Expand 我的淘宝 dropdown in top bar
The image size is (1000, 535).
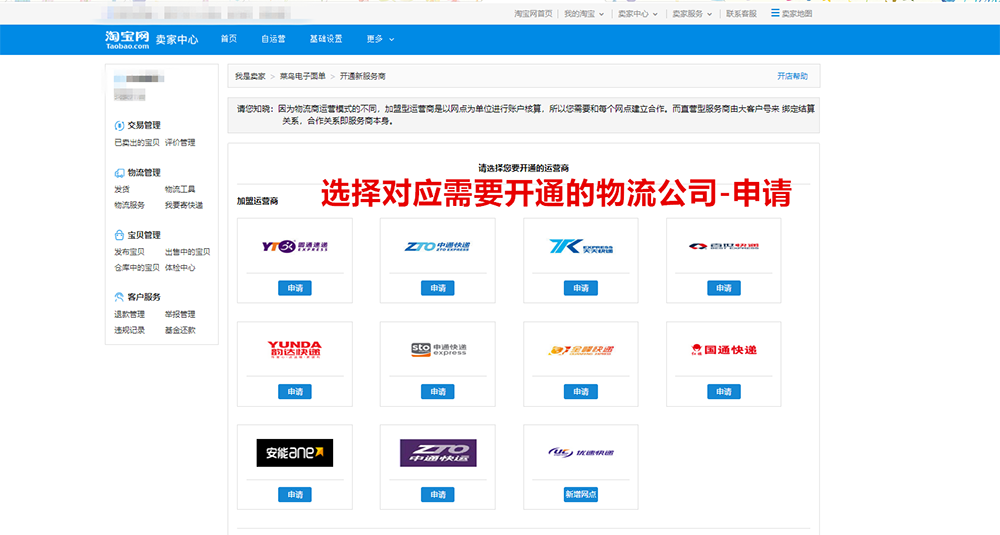click(x=584, y=13)
